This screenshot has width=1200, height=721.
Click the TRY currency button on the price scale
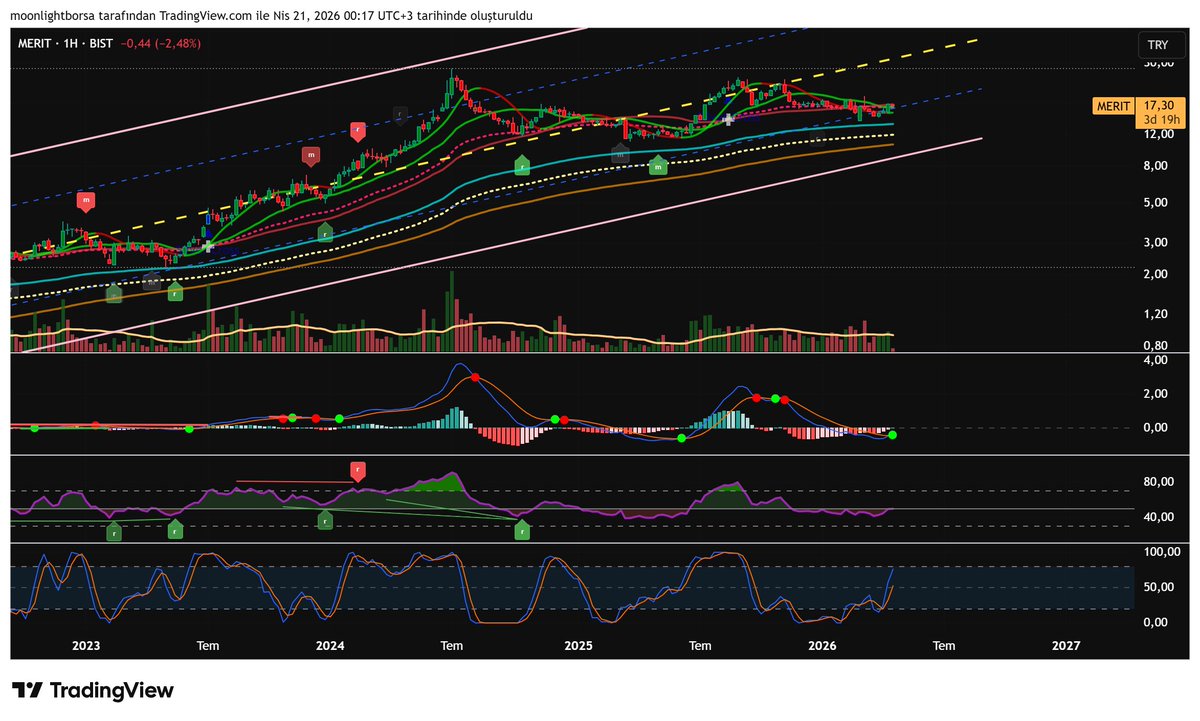[x=1159, y=44]
